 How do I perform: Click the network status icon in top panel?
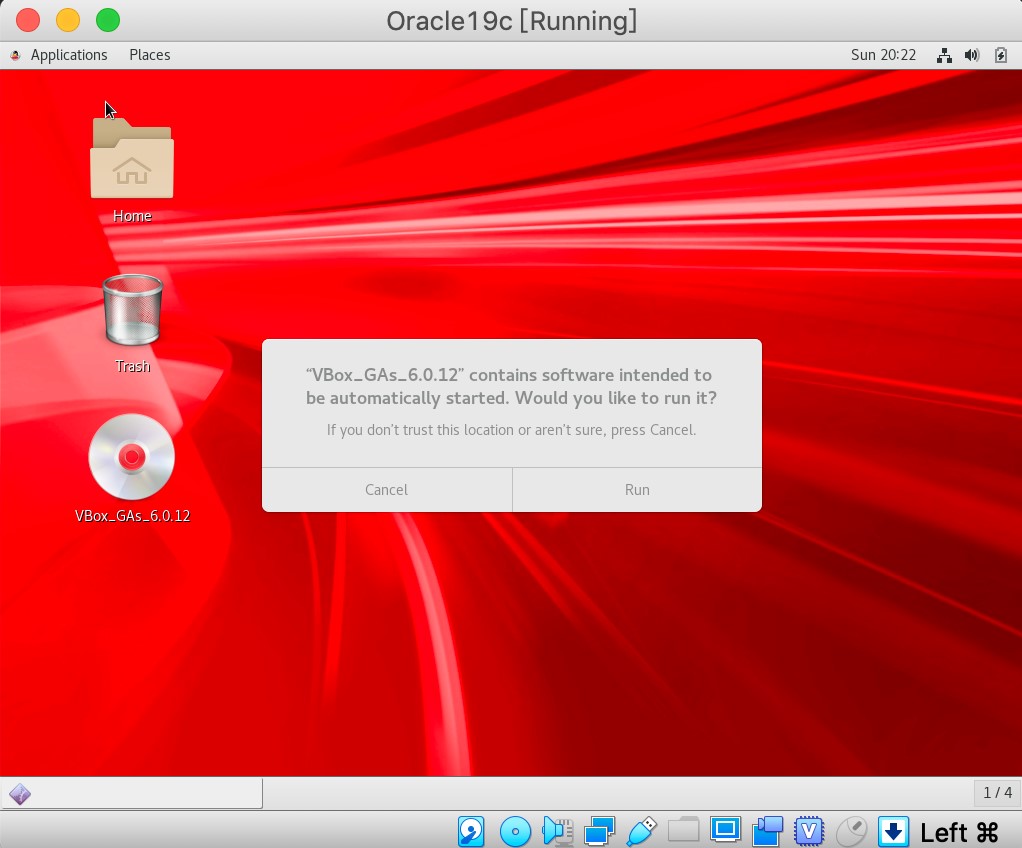(x=944, y=55)
